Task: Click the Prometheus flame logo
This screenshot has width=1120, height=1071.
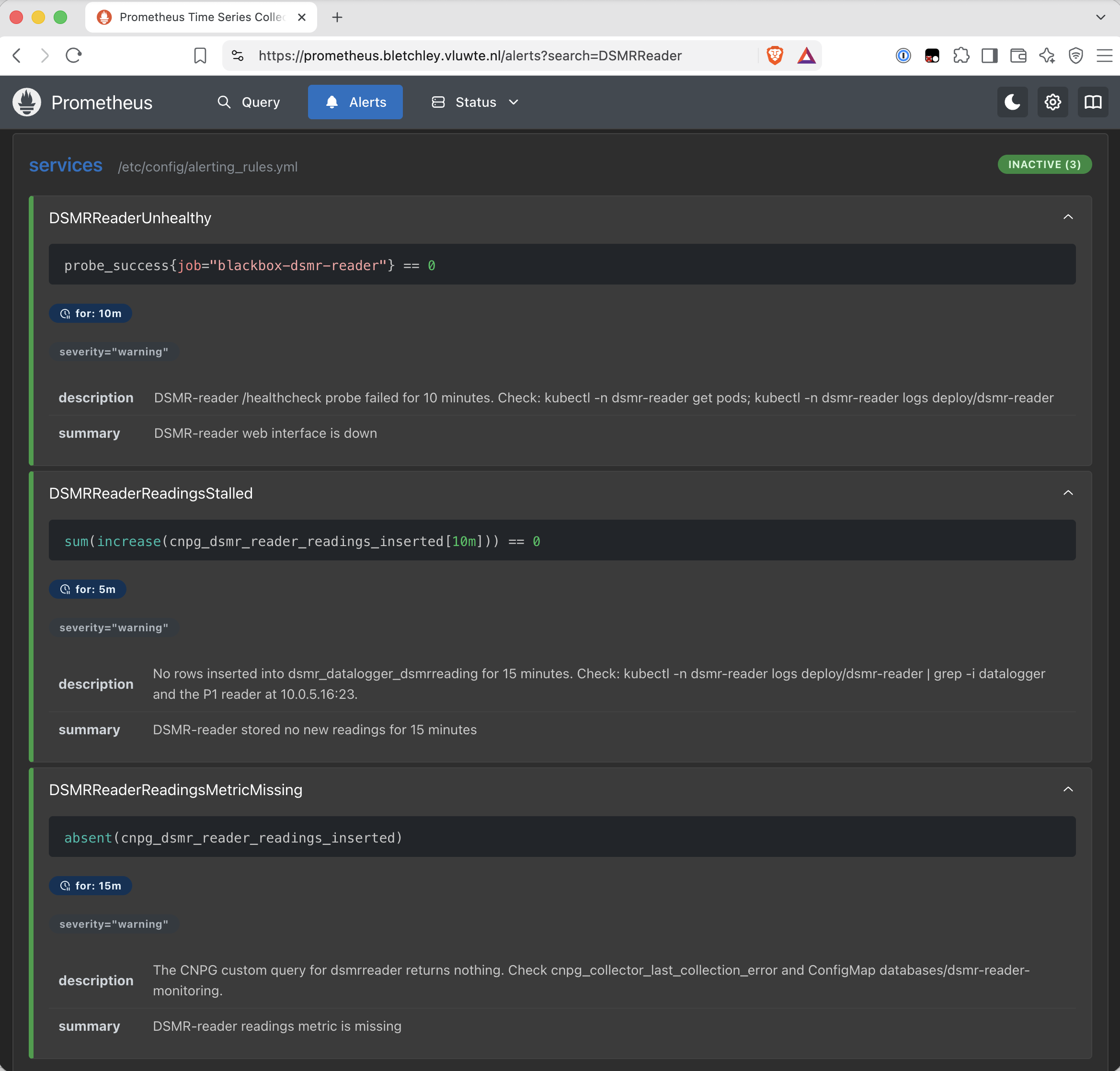Action: [27, 102]
